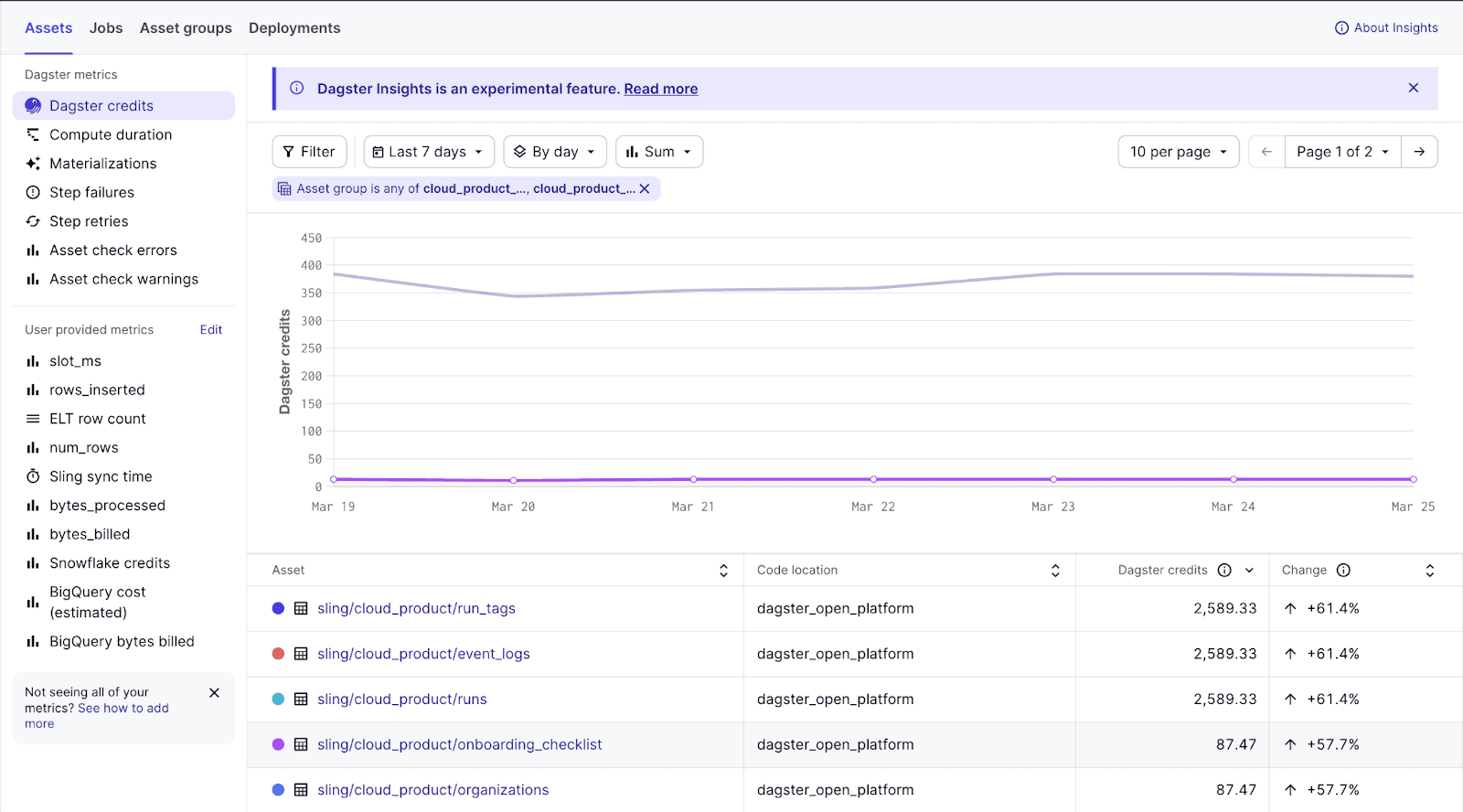
Task: Edit user provided metrics
Action: pyautogui.click(x=211, y=329)
